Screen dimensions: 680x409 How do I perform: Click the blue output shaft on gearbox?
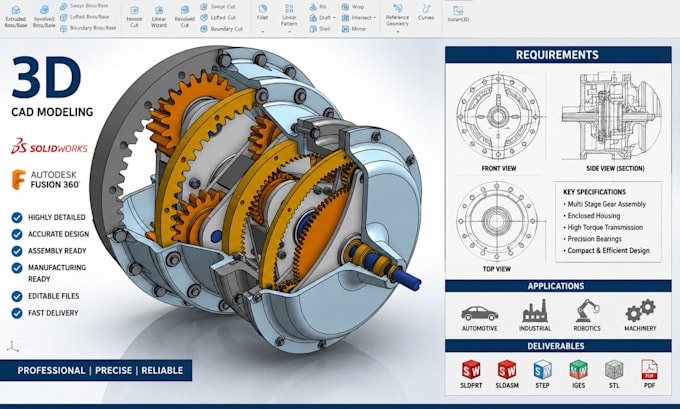[x=407, y=278]
